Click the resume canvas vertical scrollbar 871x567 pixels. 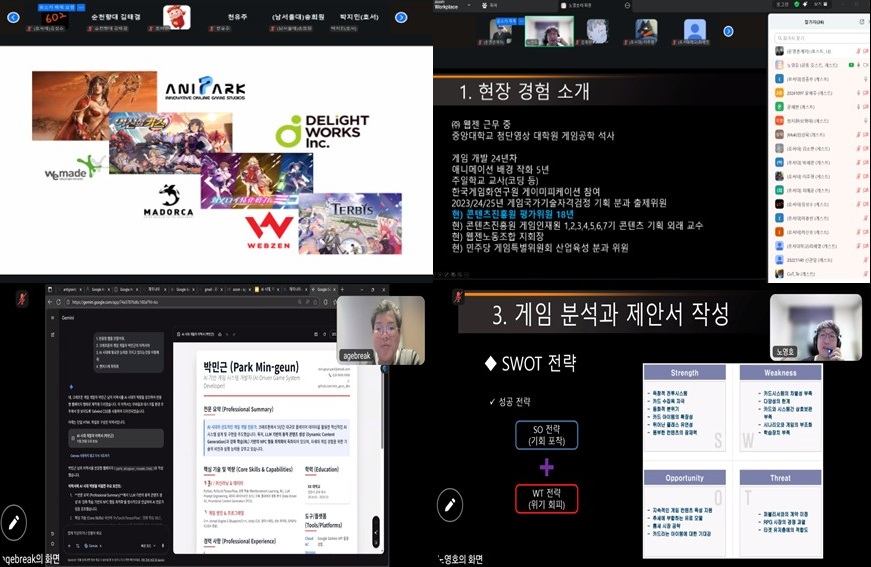tap(383, 409)
